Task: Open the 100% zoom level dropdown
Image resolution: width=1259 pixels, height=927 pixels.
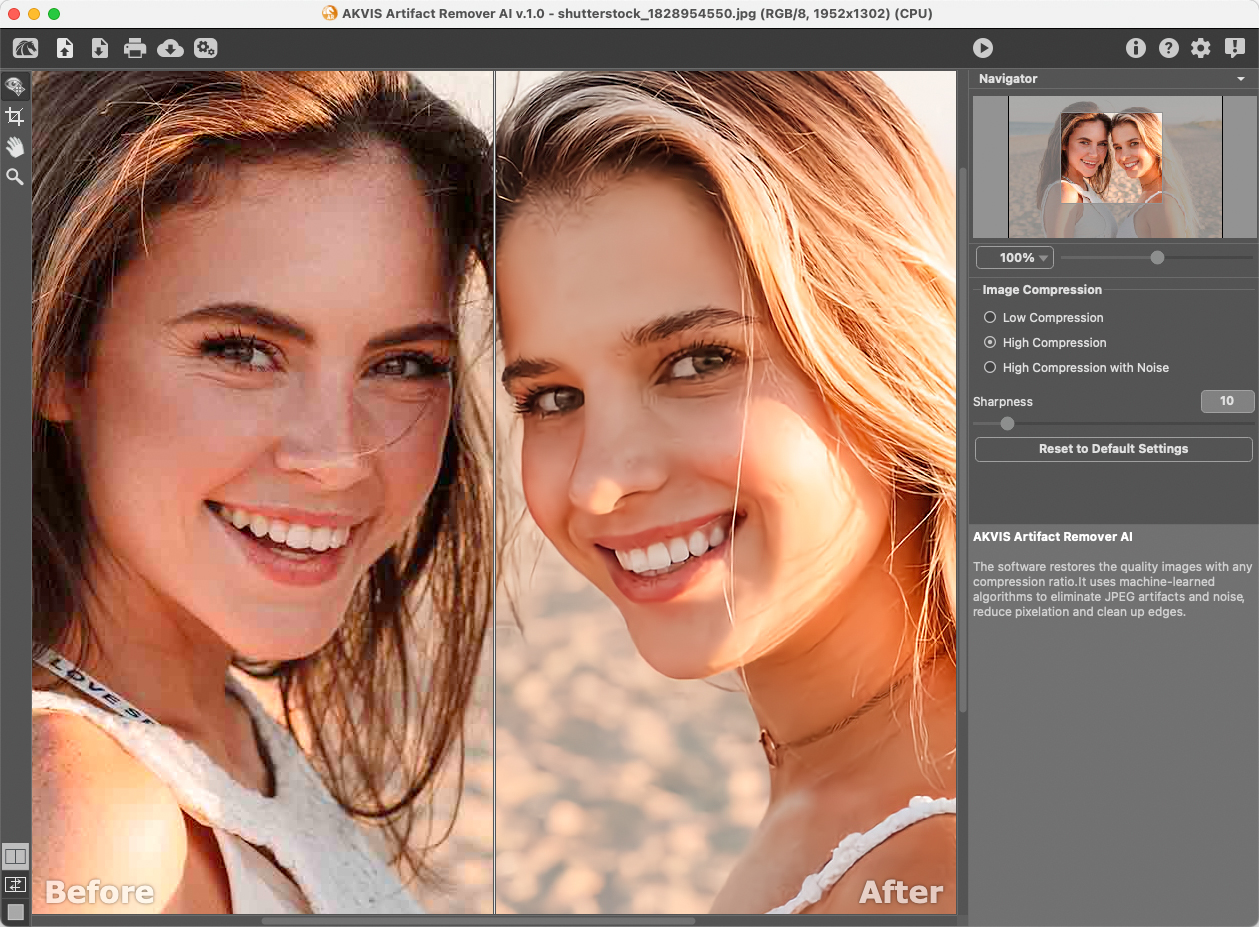Action: tap(1015, 258)
